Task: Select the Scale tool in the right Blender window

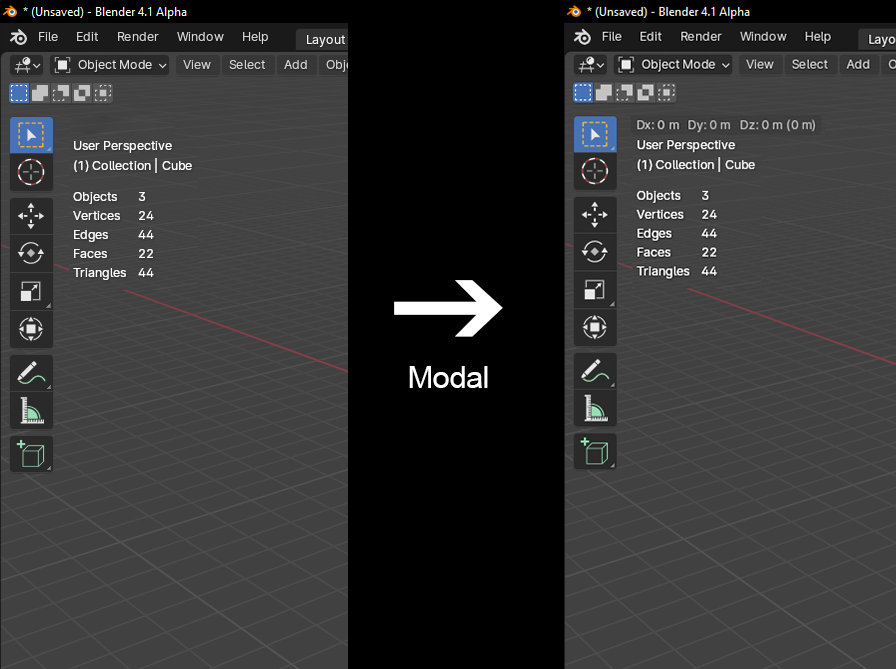Action: coord(595,289)
